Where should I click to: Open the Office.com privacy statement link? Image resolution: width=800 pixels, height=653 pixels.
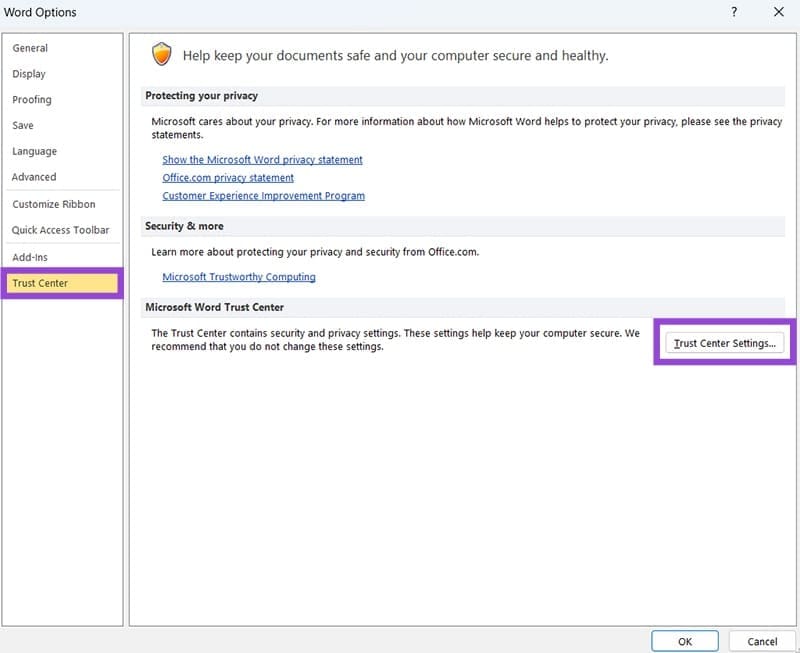[228, 178]
